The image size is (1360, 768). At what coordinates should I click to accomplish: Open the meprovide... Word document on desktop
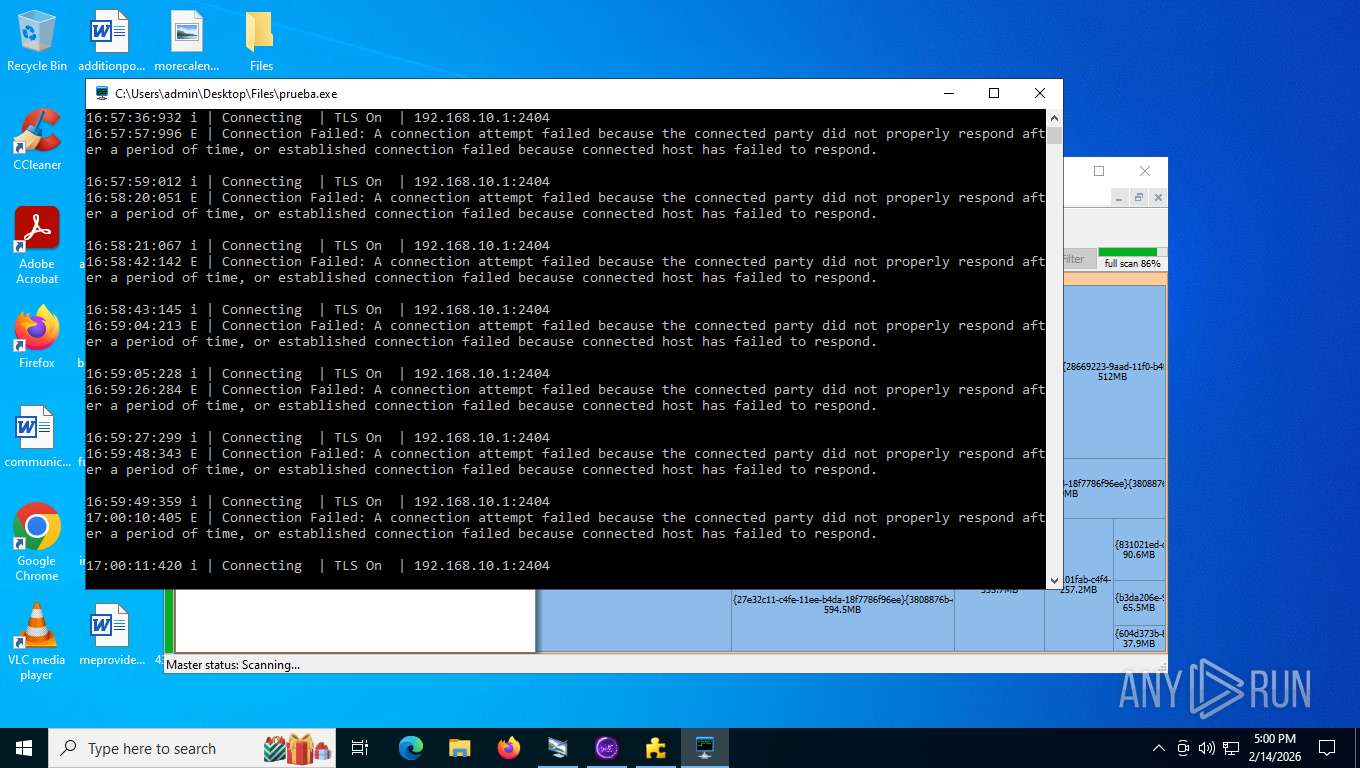pyautogui.click(x=111, y=634)
